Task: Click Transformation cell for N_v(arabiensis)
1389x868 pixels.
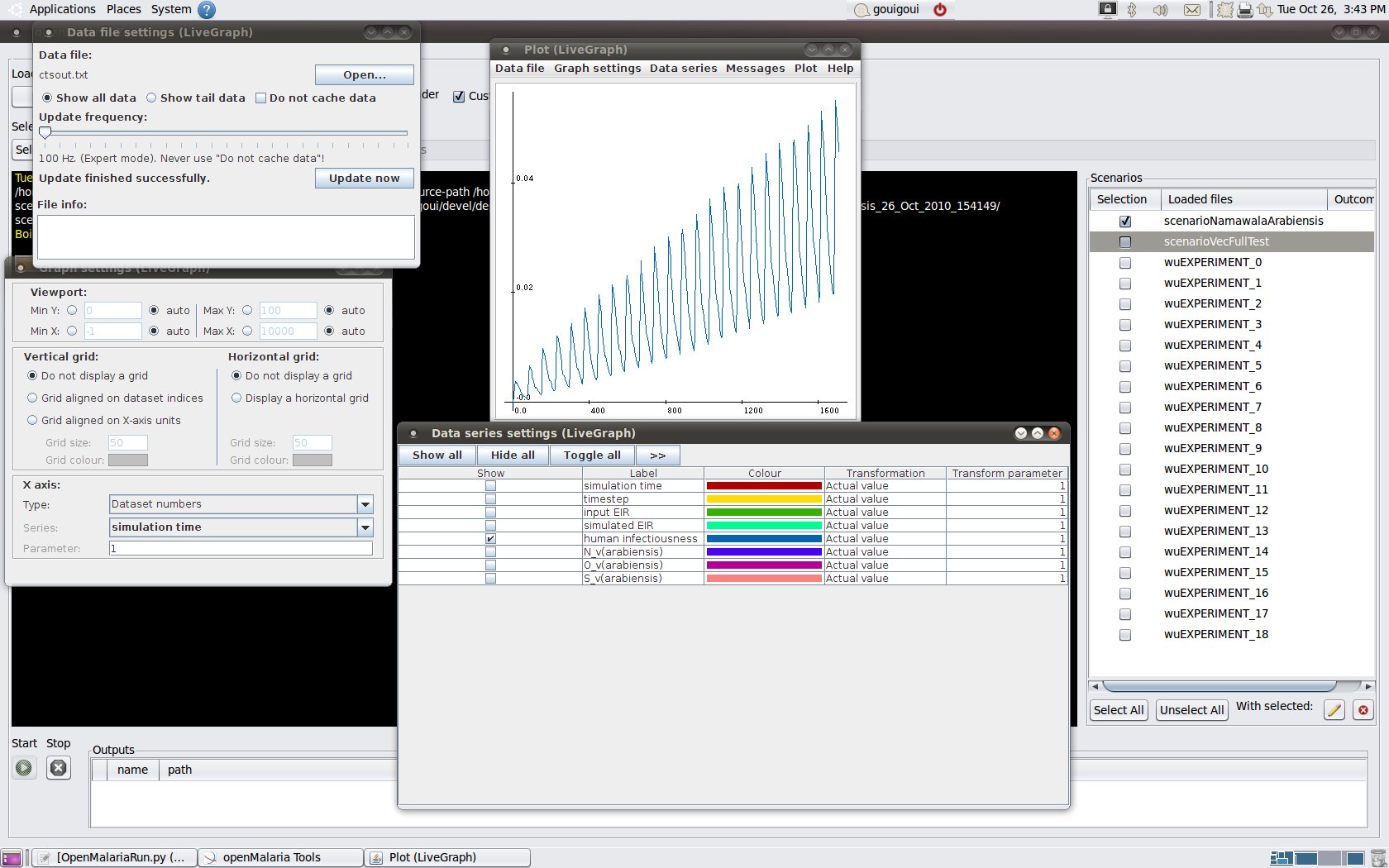Action: [x=885, y=552]
